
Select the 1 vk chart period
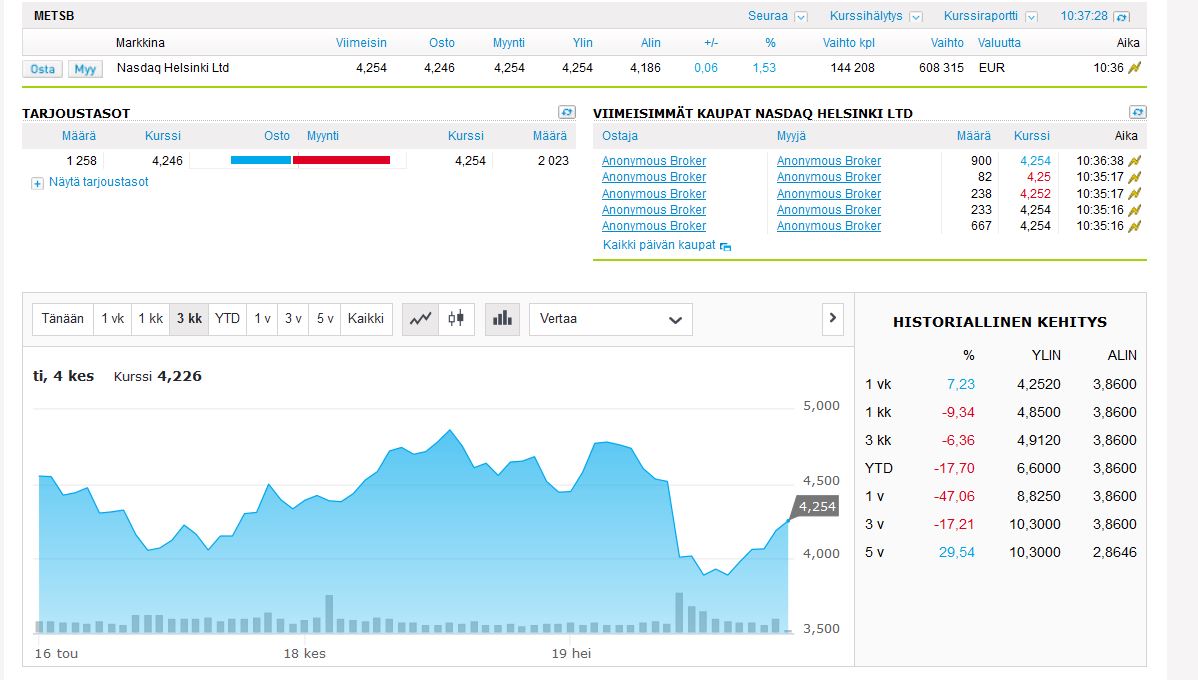click(112, 319)
